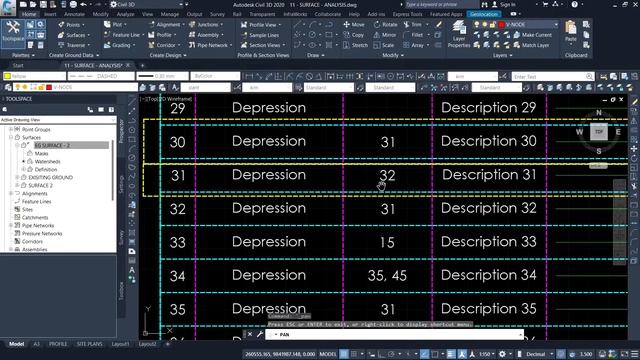Open the lineweight 0.30 mm dropdown
Screen dimensions: 640x360
[162, 76]
